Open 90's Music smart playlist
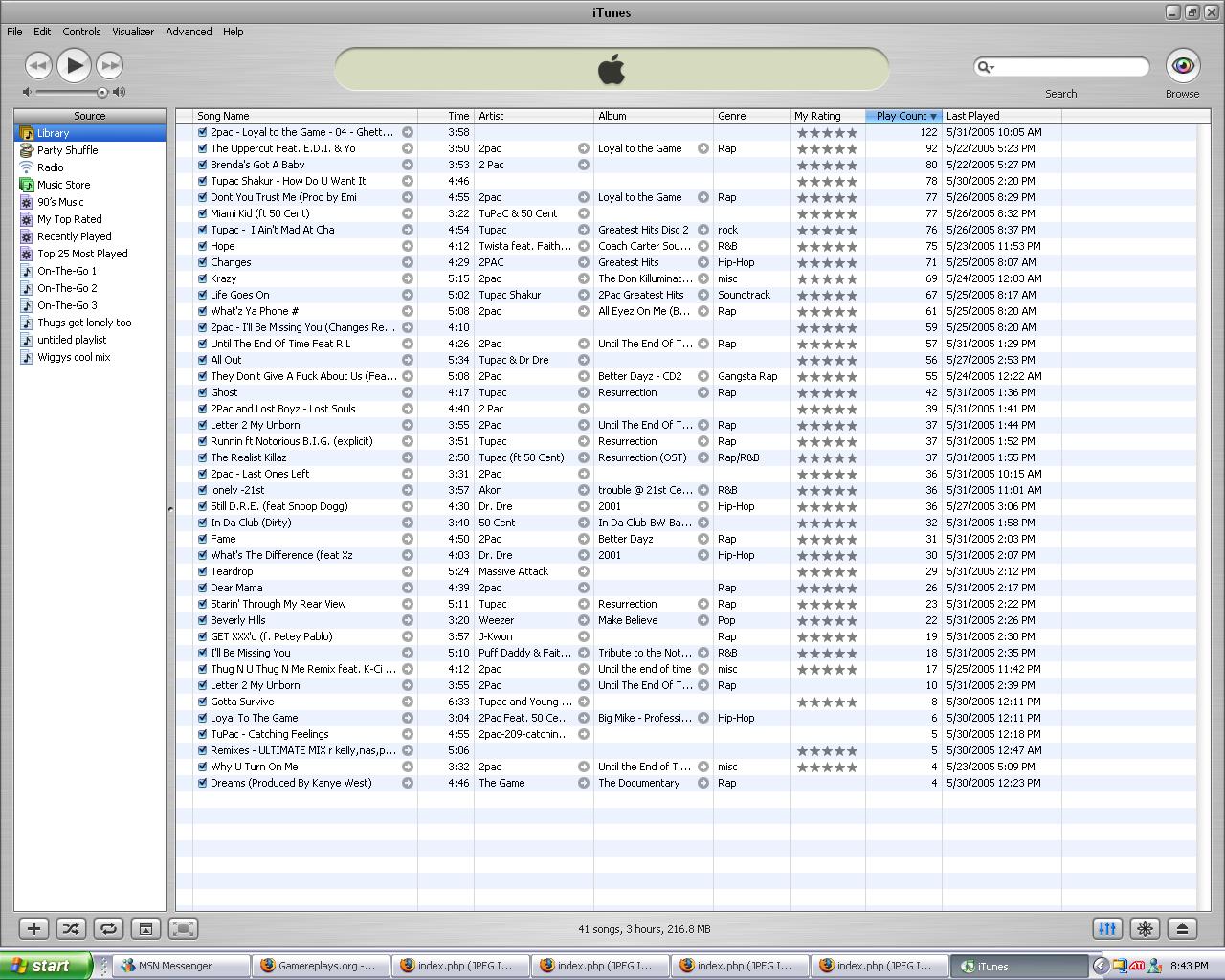This screenshot has width=1225, height=980. tap(90, 202)
